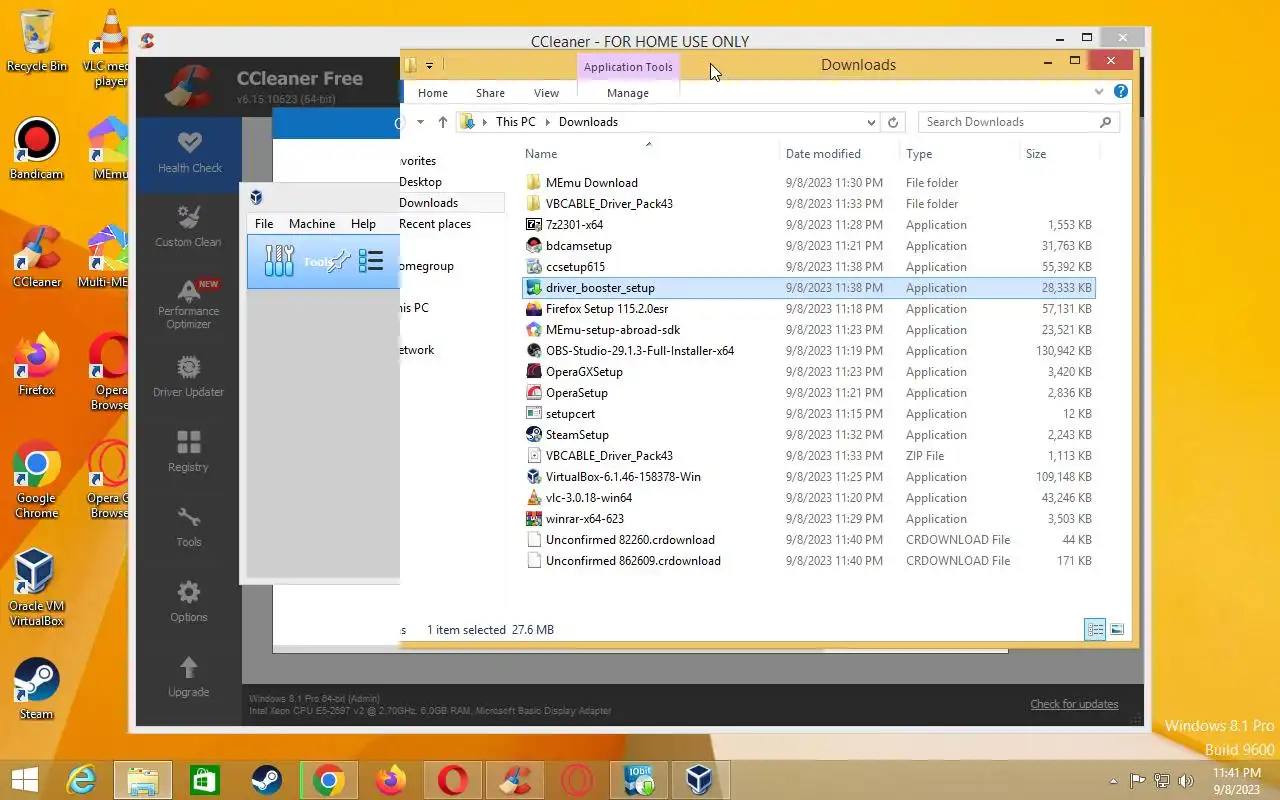
Task: Click Check for updates link in CCleaner
Action: tap(1074, 704)
